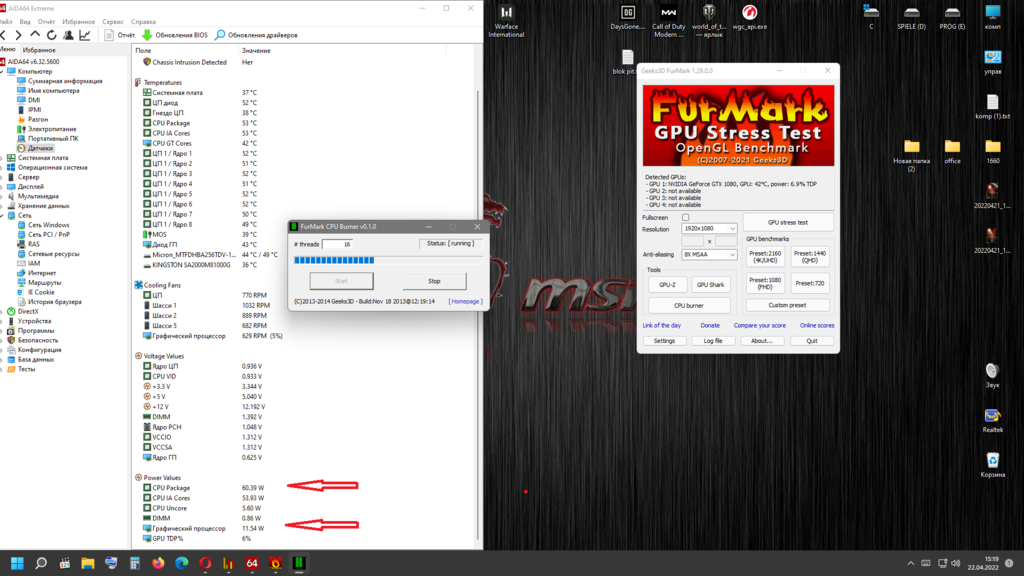1024x576 pixels.
Task: Open Firefox from the taskbar
Action: [x=158, y=563]
